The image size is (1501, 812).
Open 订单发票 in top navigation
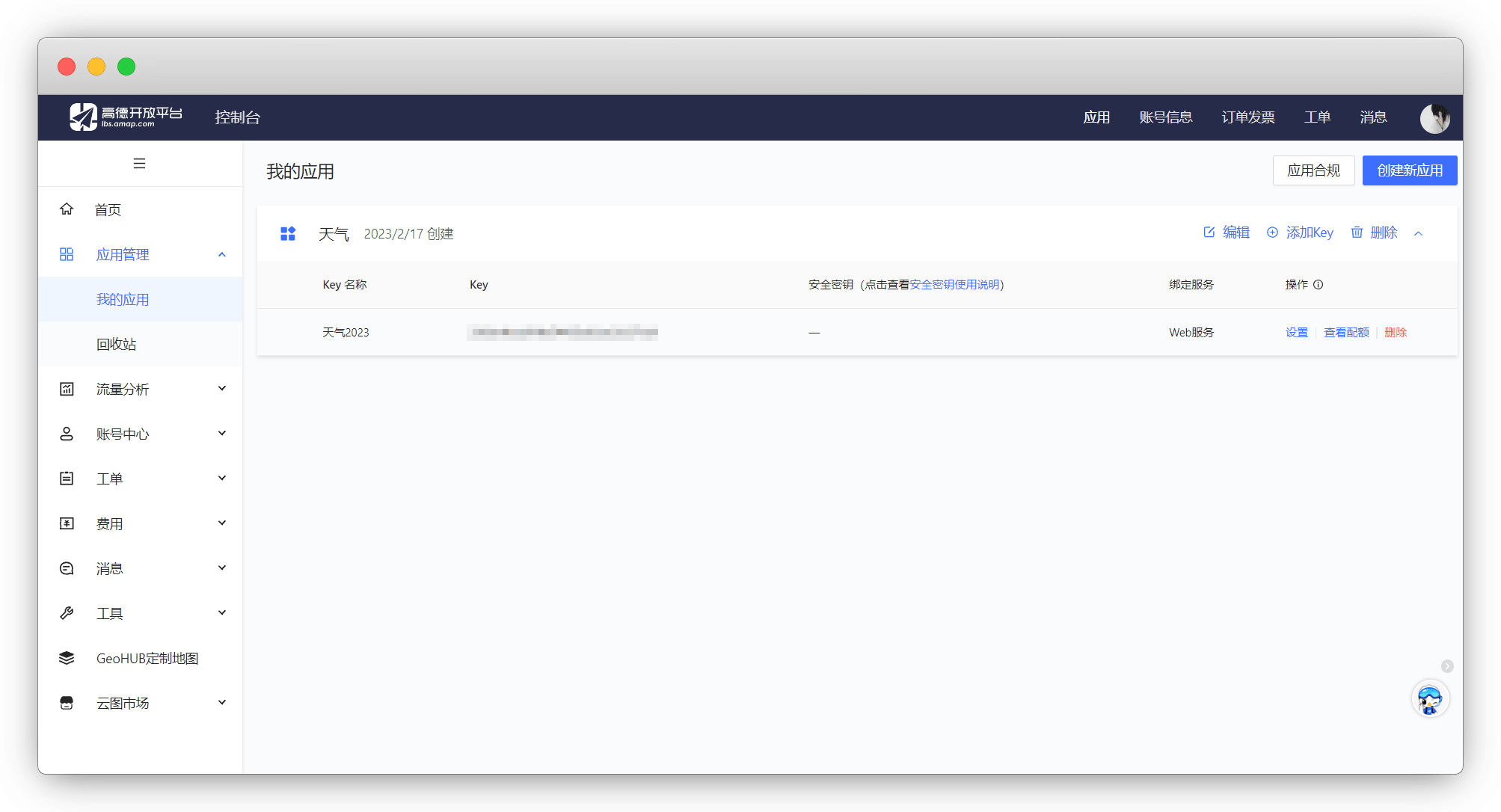click(x=1247, y=117)
